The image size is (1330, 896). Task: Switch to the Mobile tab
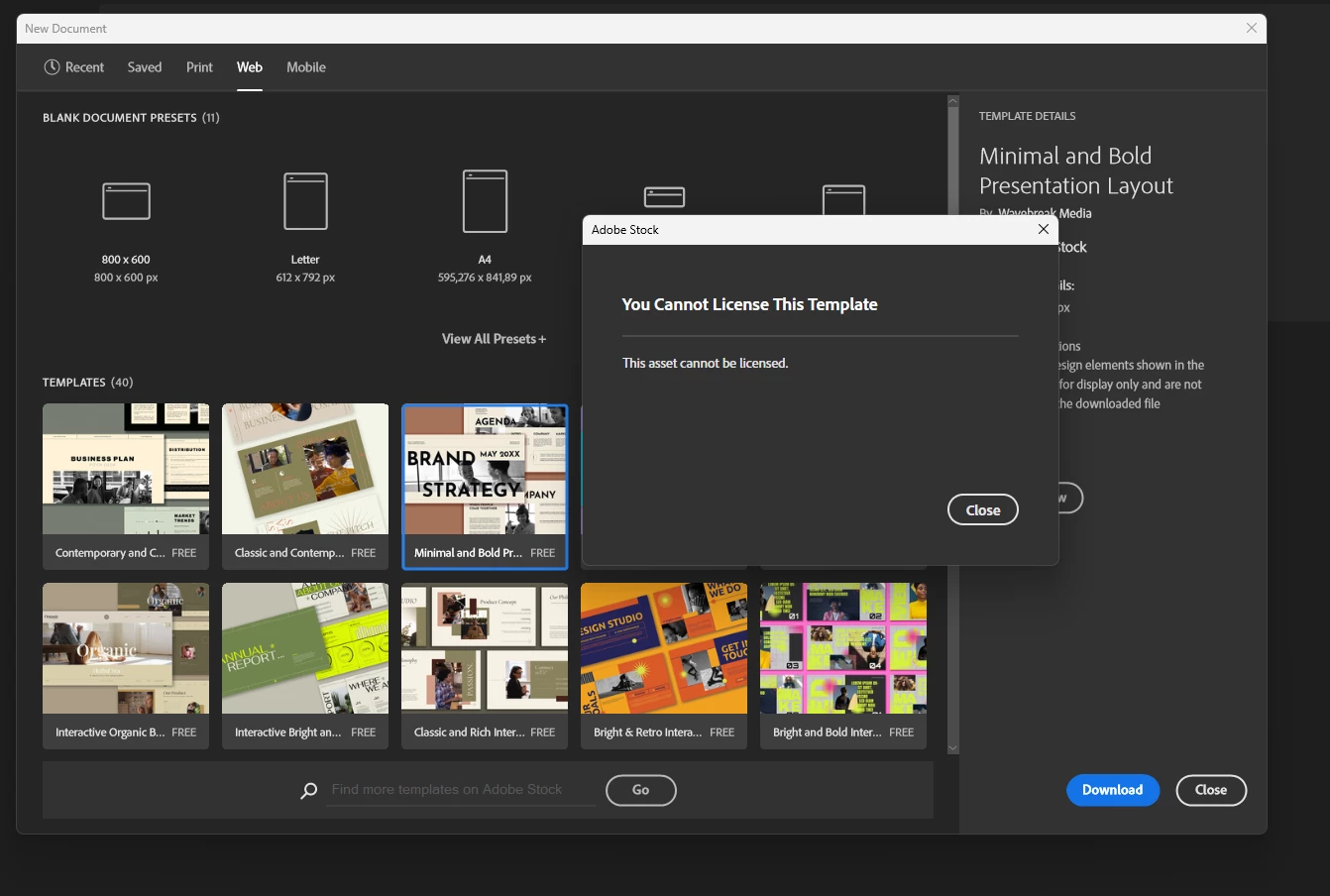[x=306, y=67]
